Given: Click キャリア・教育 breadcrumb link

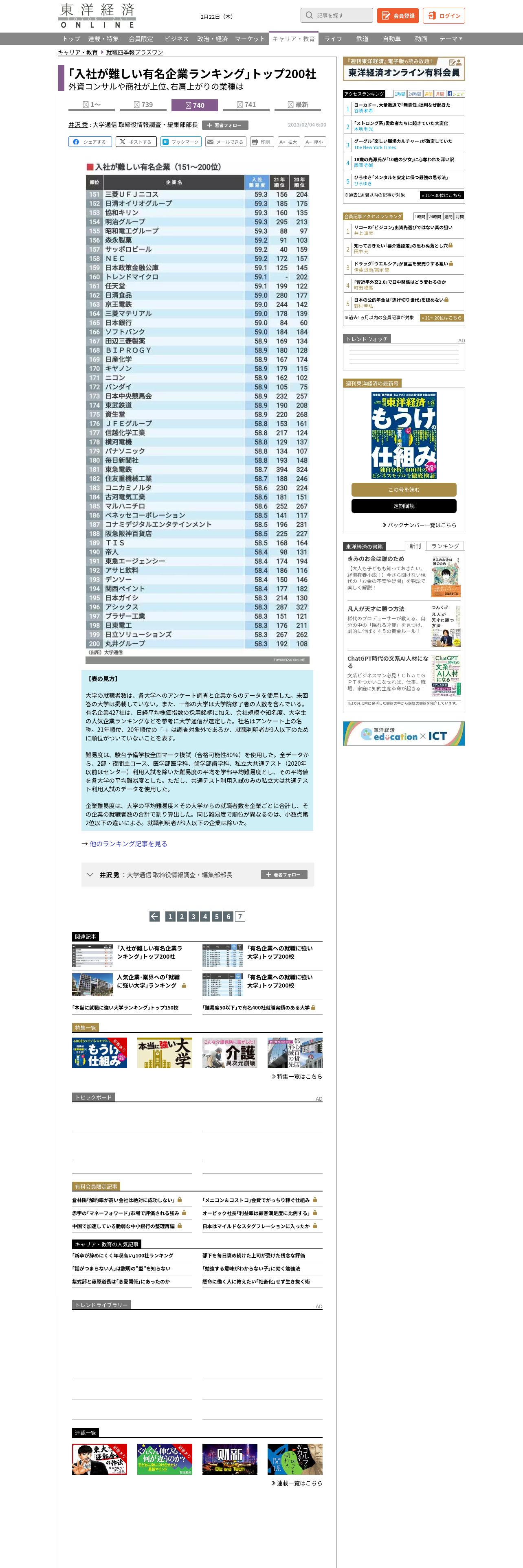Looking at the screenshot, I should tap(78, 53).
